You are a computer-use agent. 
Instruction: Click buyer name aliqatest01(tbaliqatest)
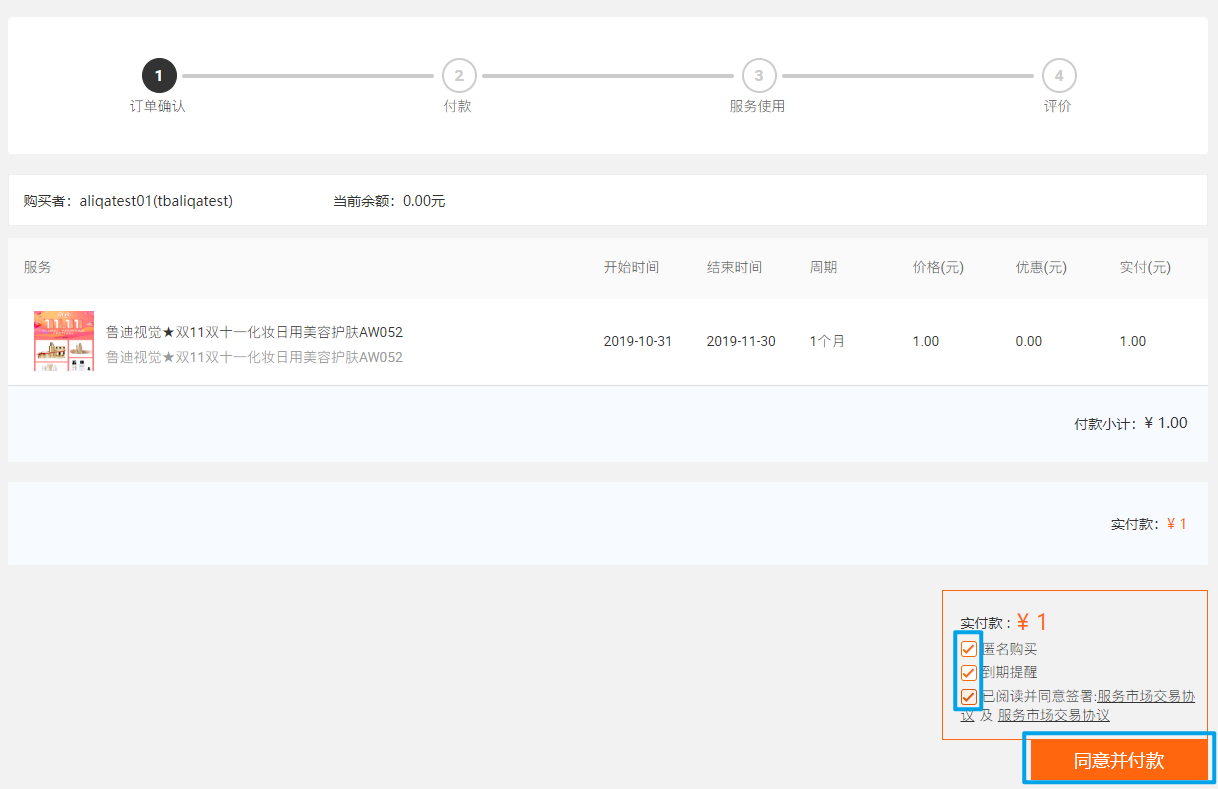pyautogui.click(x=156, y=201)
